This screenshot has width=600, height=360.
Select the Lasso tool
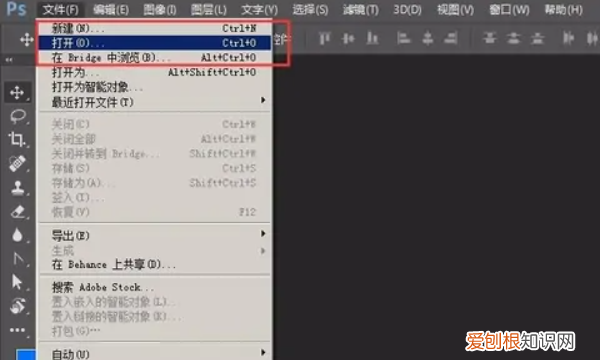tap(17, 116)
